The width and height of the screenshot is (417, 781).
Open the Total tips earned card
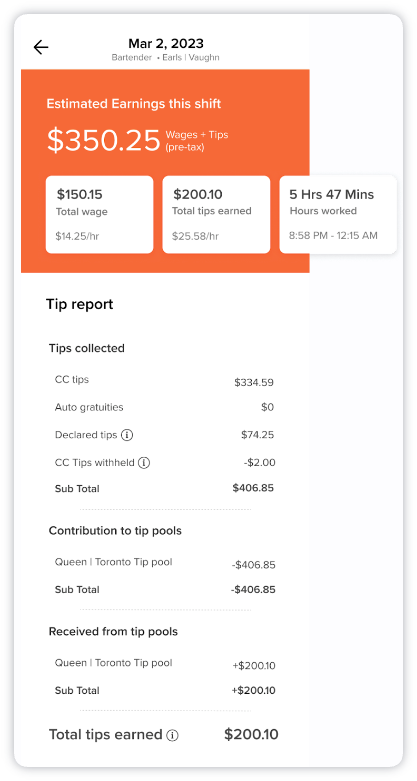coord(216,215)
